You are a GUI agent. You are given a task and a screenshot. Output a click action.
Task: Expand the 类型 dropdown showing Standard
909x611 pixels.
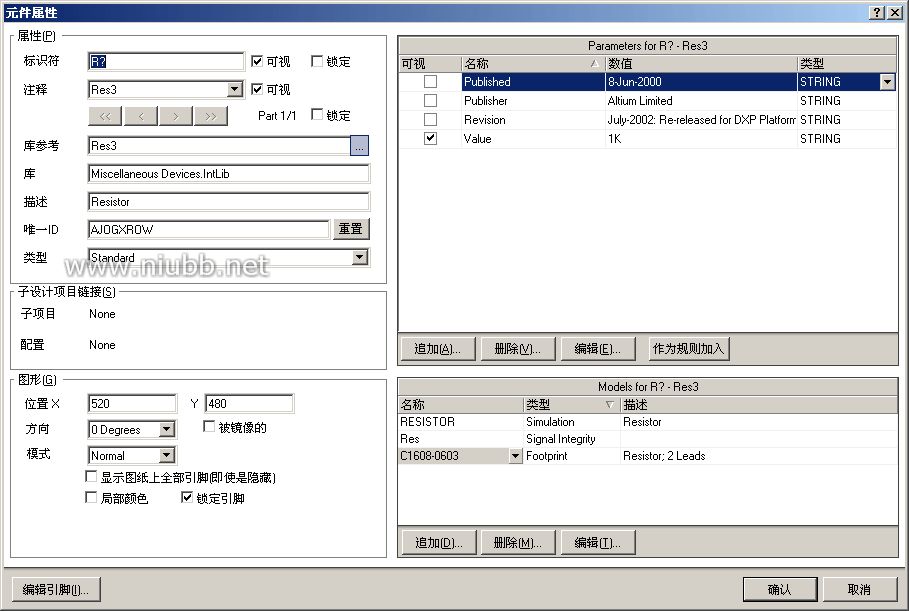pyautogui.click(x=360, y=258)
